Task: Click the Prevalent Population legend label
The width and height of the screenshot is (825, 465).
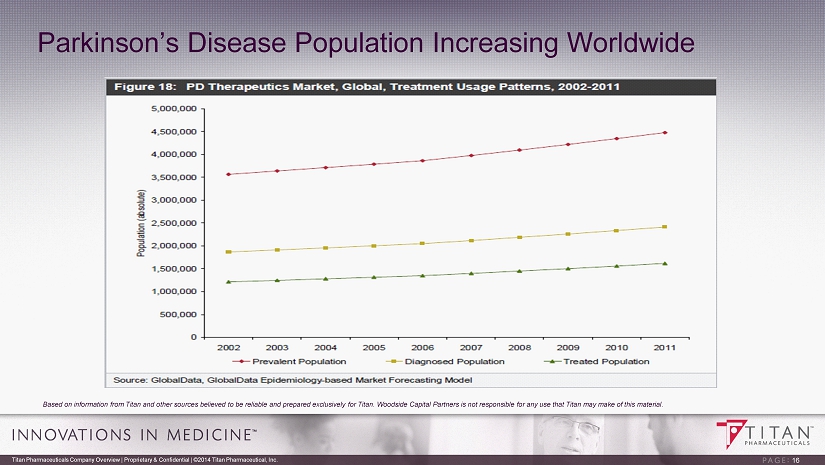Action: coord(301,361)
